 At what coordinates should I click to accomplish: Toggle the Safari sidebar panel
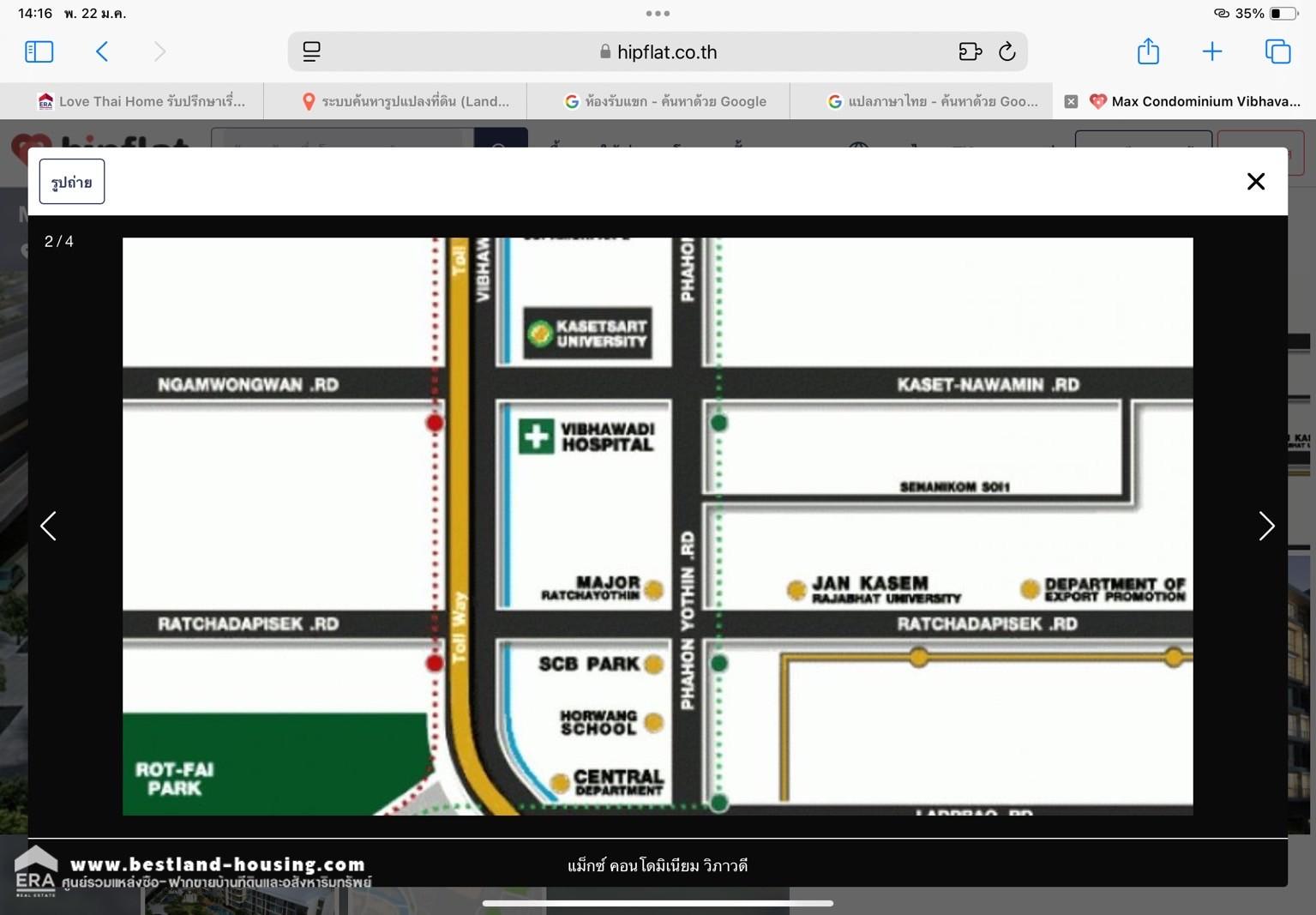tap(39, 51)
